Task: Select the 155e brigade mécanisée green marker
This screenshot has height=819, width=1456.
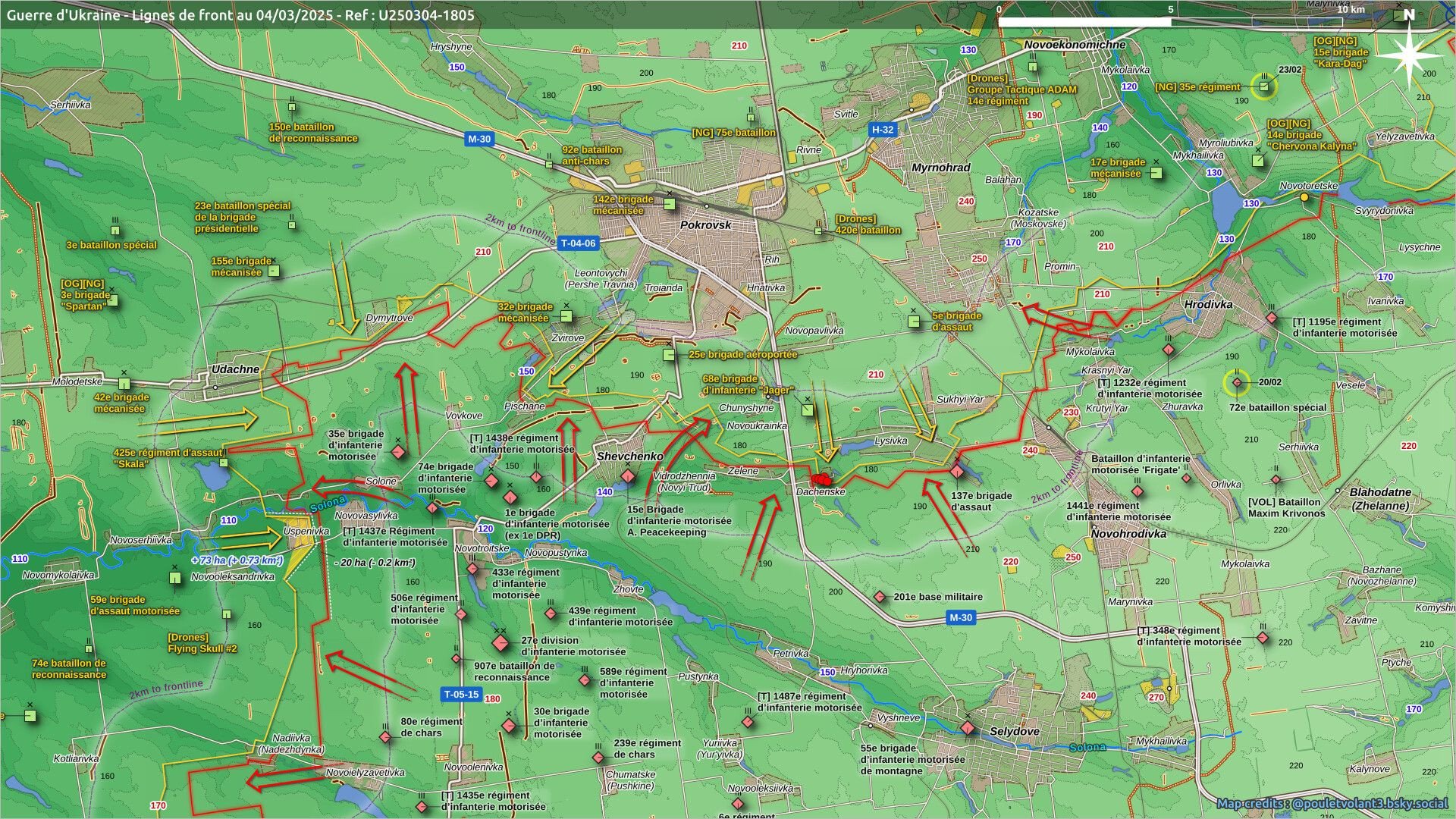Action: tap(275, 270)
